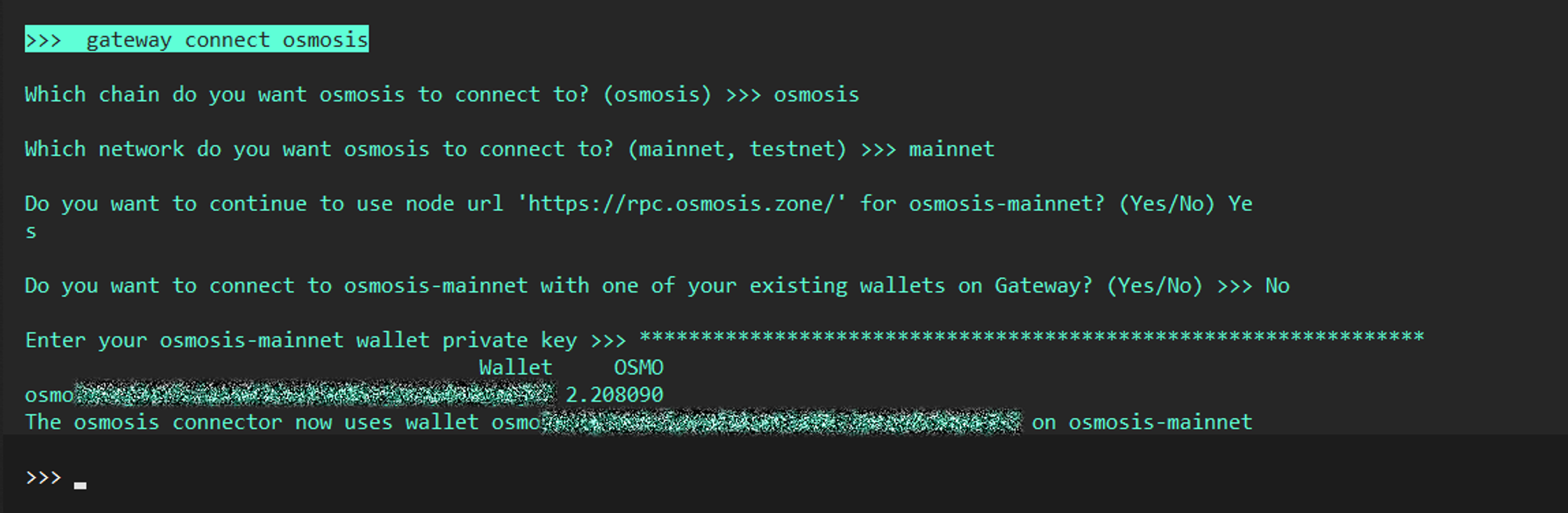Click the OSMO column header

point(638,368)
